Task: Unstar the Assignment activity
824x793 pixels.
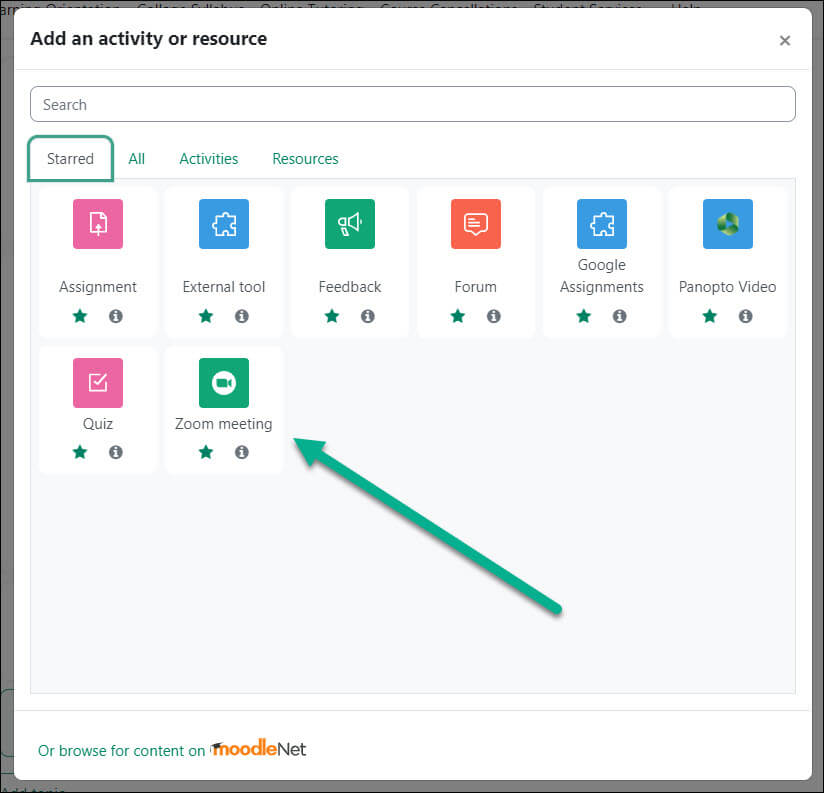Action: tap(80, 316)
